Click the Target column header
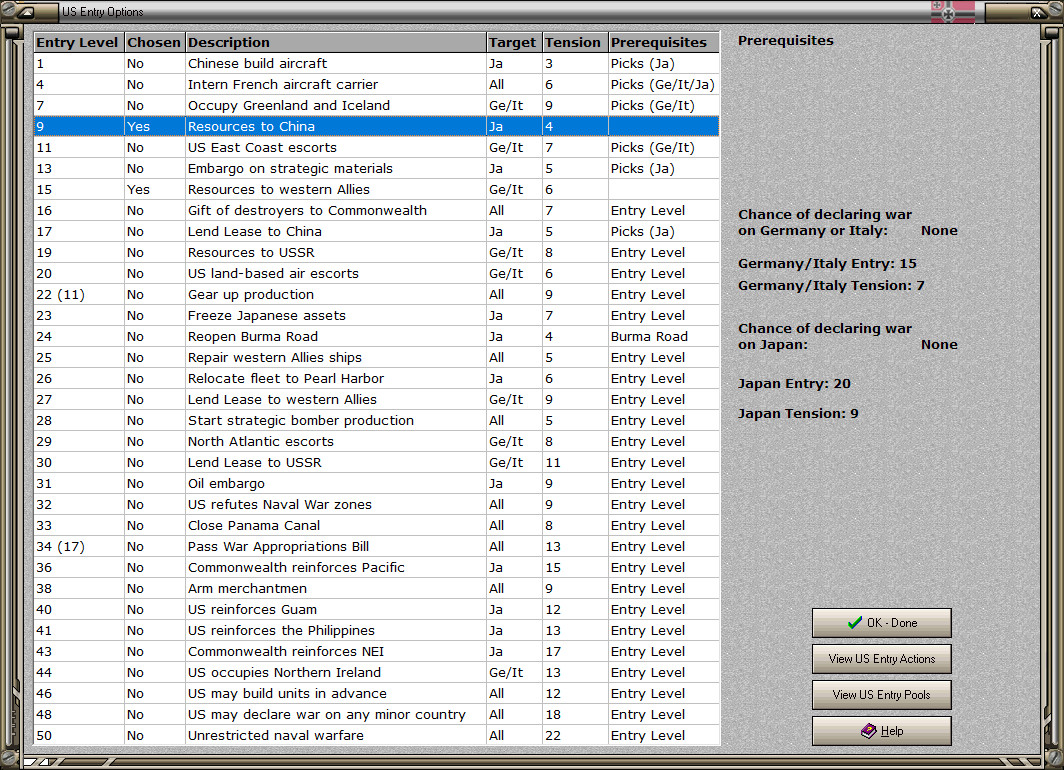Image resolution: width=1064 pixels, height=770 pixels. pyautogui.click(x=514, y=42)
